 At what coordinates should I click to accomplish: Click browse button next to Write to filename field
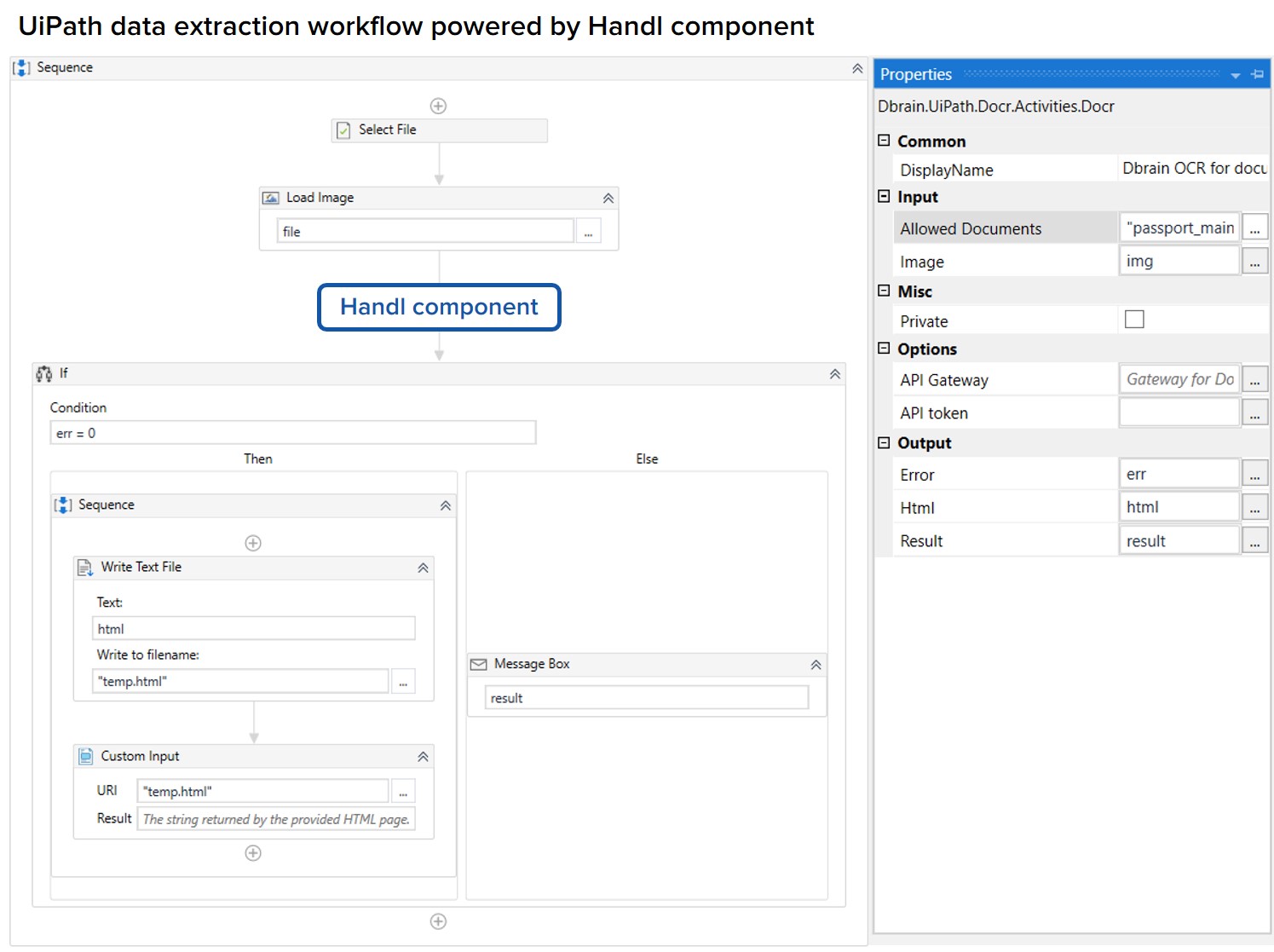click(x=403, y=681)
